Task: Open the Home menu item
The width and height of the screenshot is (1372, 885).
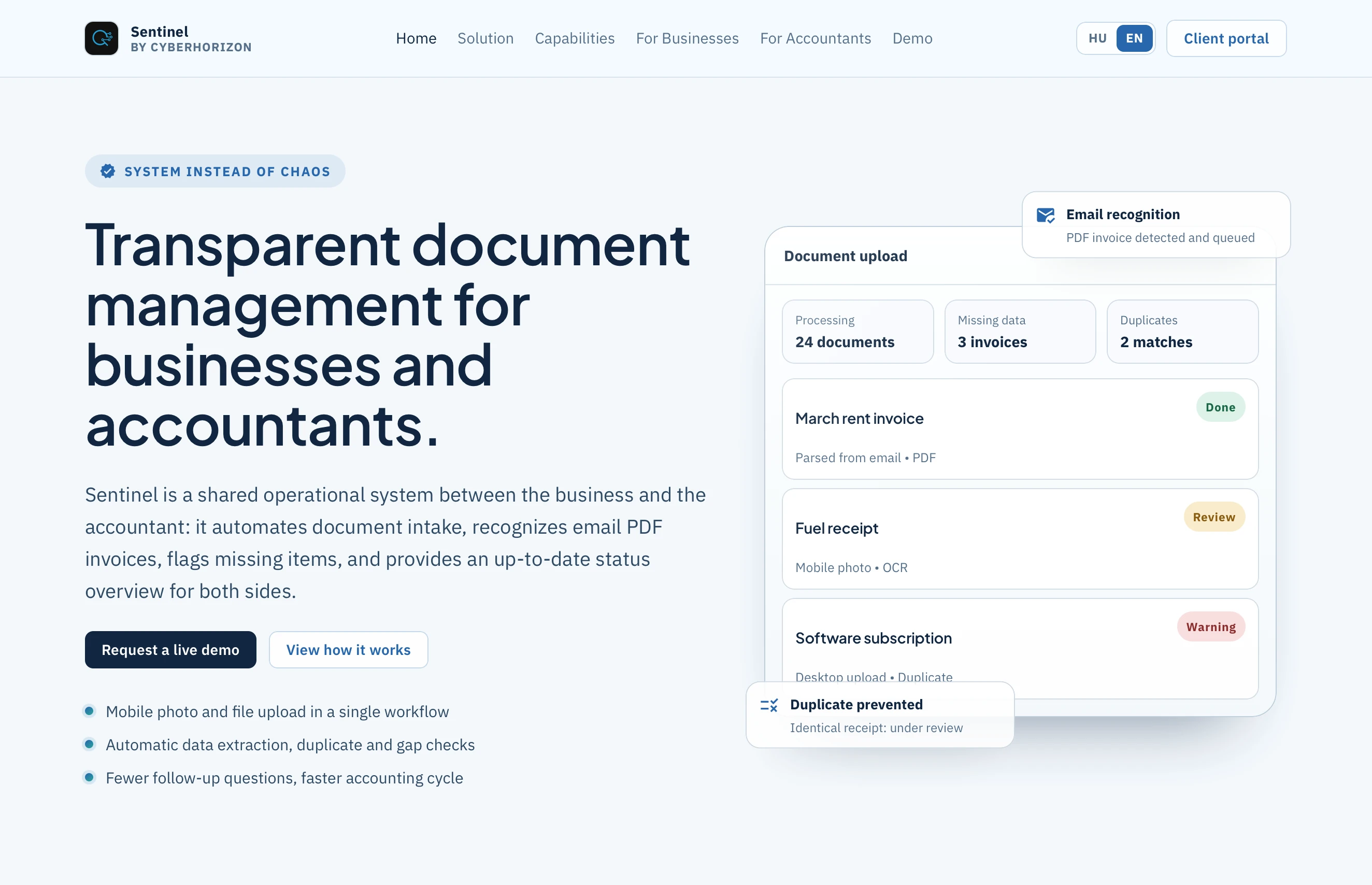Action: tap(416, 38)
